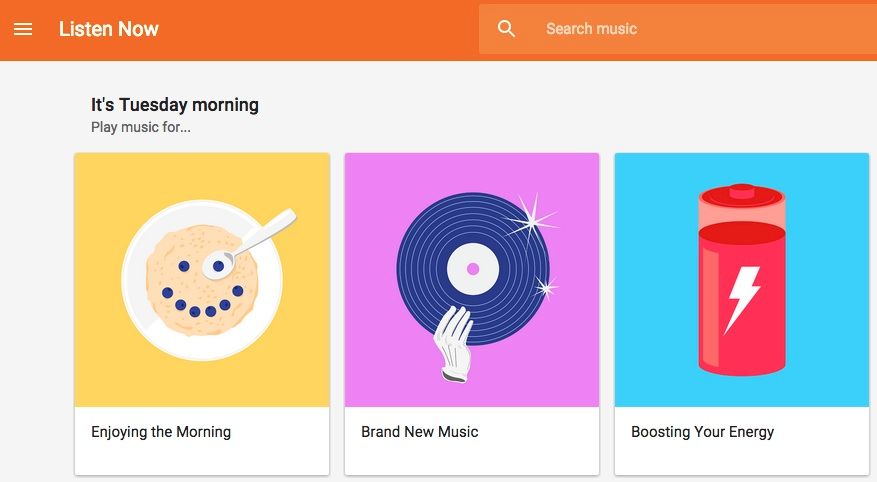
Task: Open the Brand New Music station title
Action: [419, 432]
